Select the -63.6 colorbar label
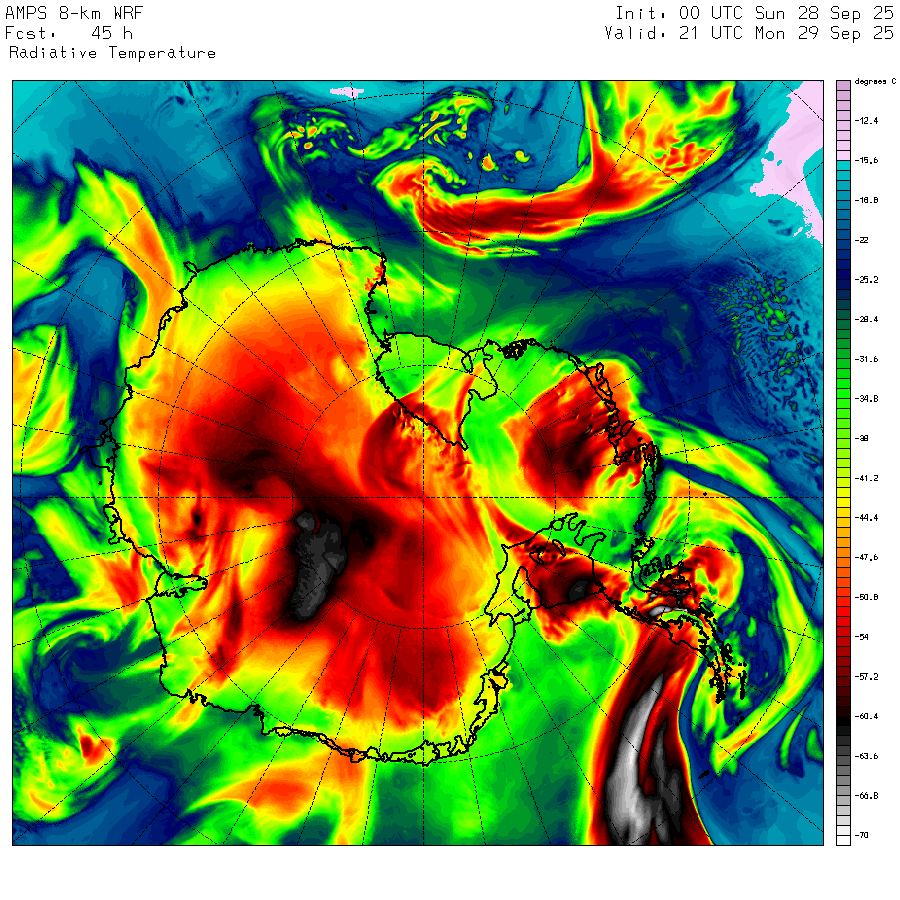900x900 pixels. point(866,757)
